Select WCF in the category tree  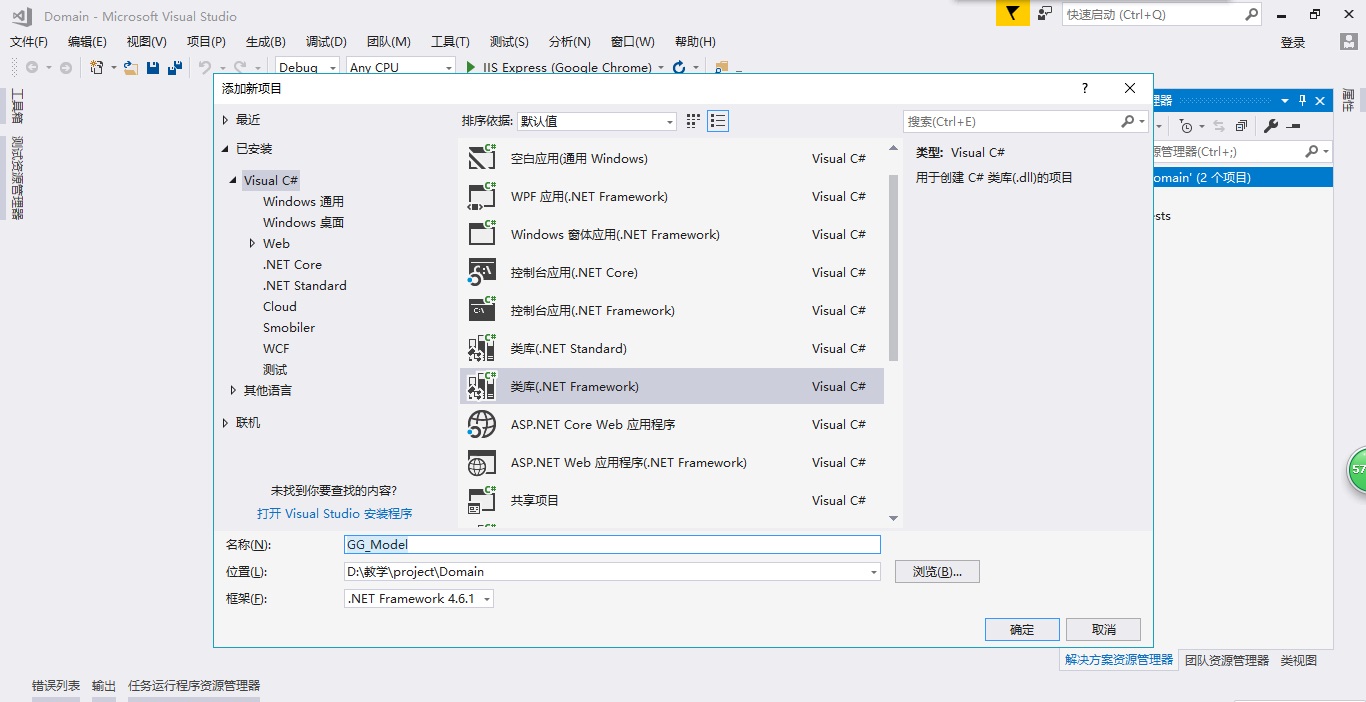pos(276,348)
